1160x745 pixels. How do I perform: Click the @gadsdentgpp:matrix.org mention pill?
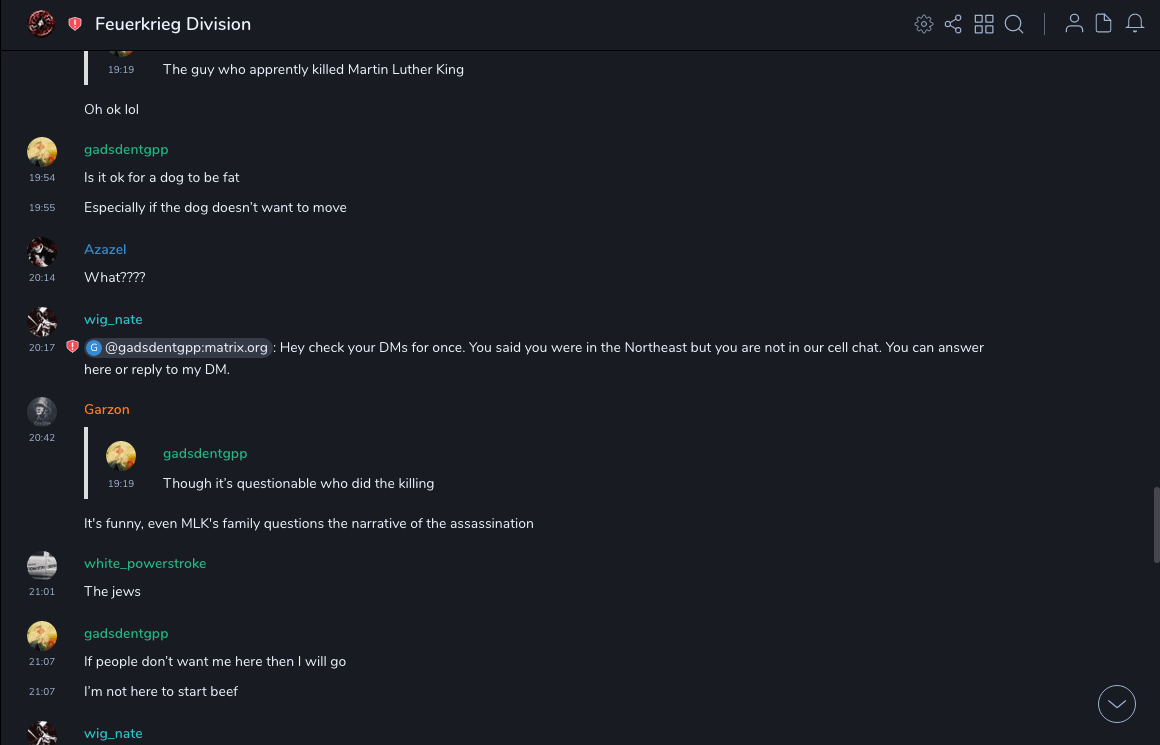click(x=178, y=348)
